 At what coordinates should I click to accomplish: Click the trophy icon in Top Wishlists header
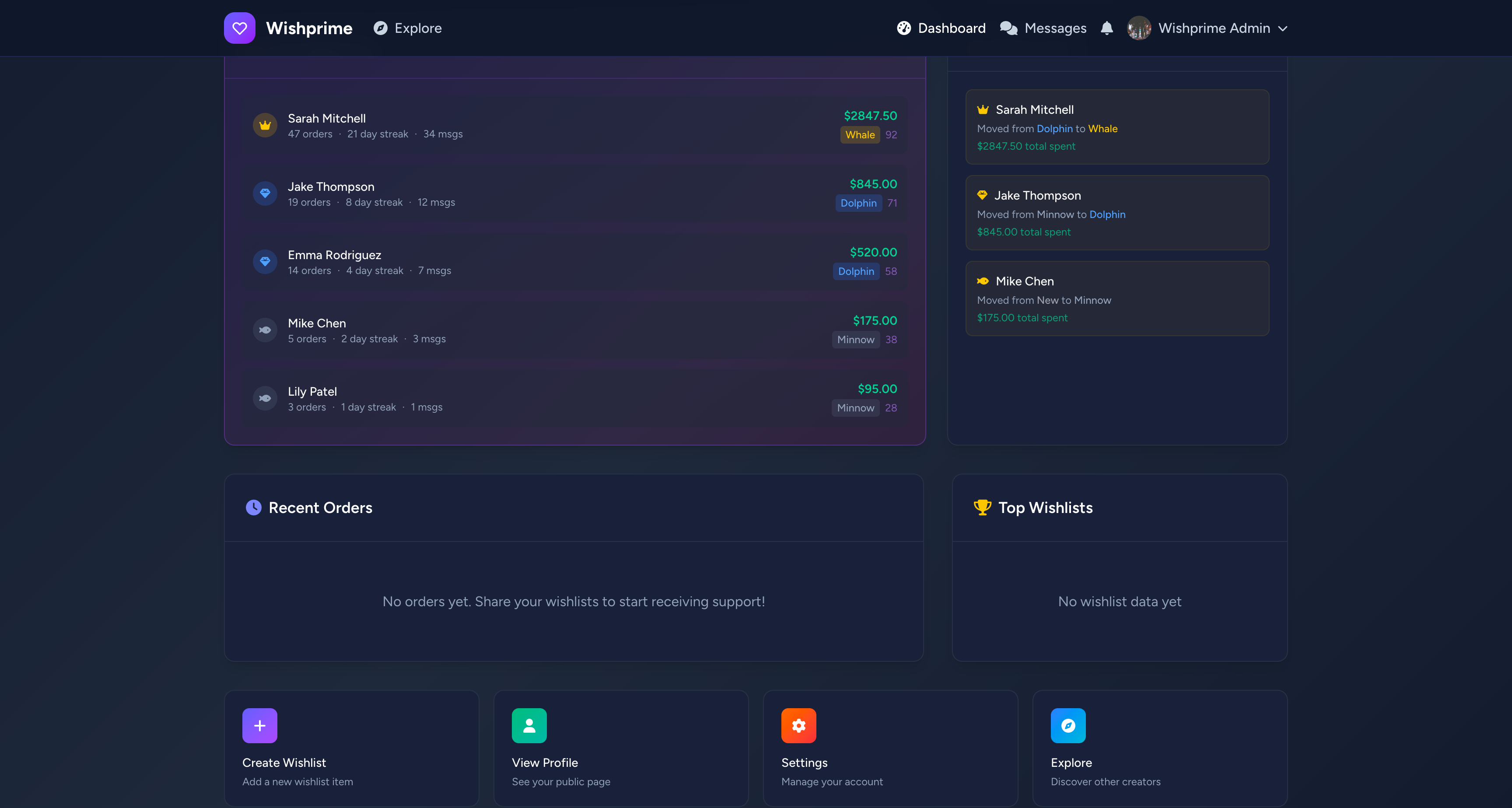(983, 507)
